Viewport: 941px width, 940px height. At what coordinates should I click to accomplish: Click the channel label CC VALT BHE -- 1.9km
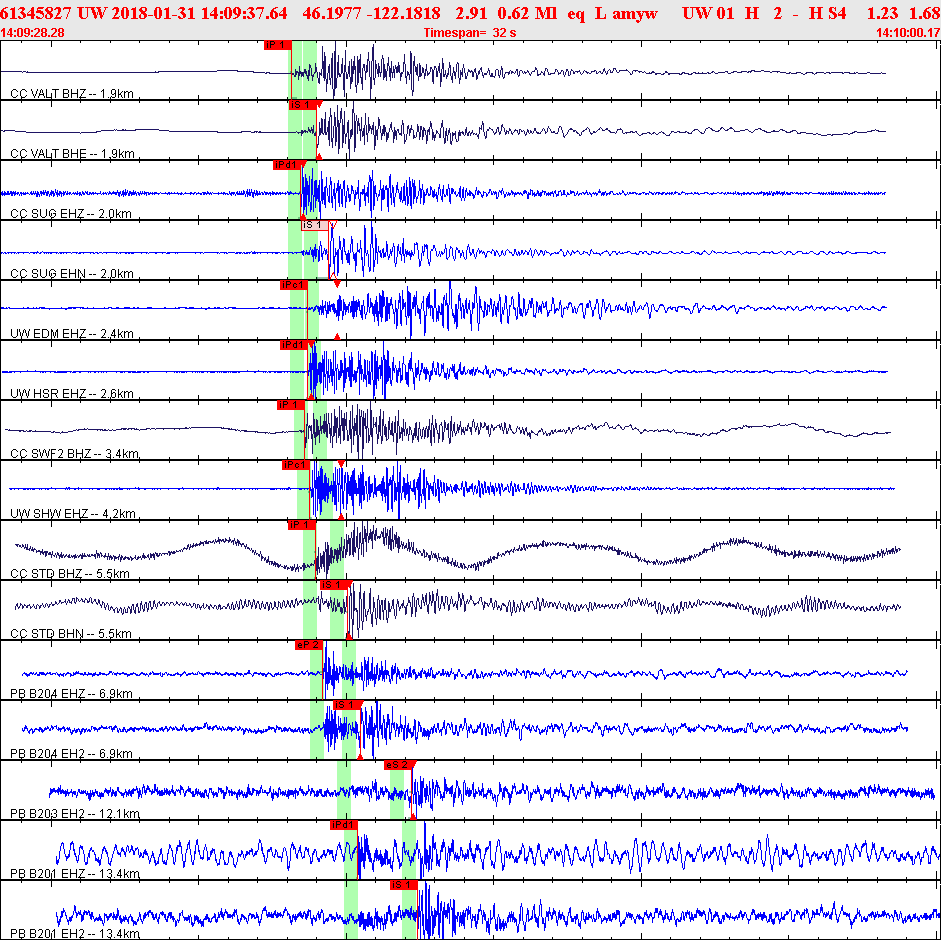click(x=73, y=154)
